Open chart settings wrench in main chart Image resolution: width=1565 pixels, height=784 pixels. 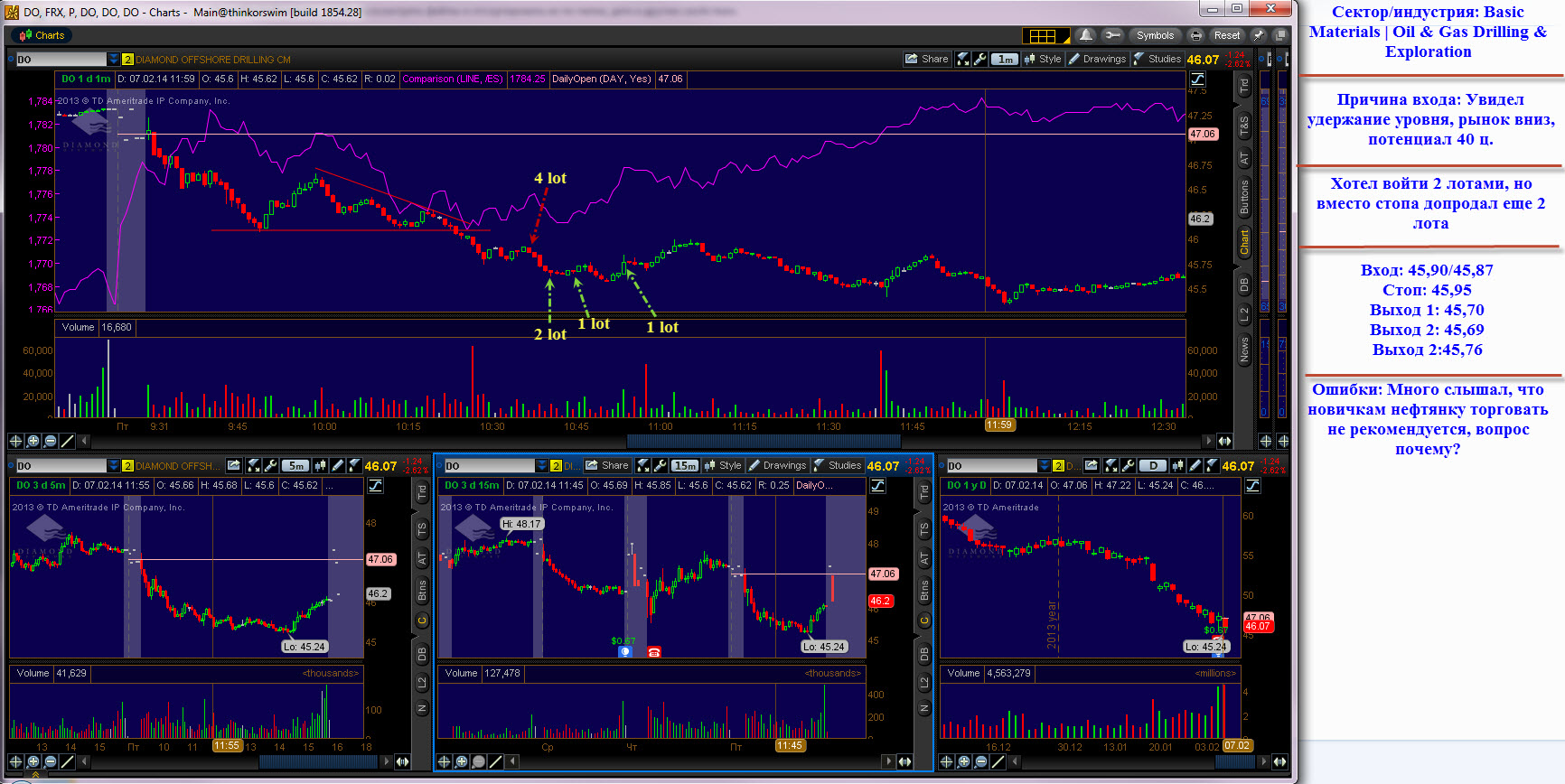click(x=979, y=59)
